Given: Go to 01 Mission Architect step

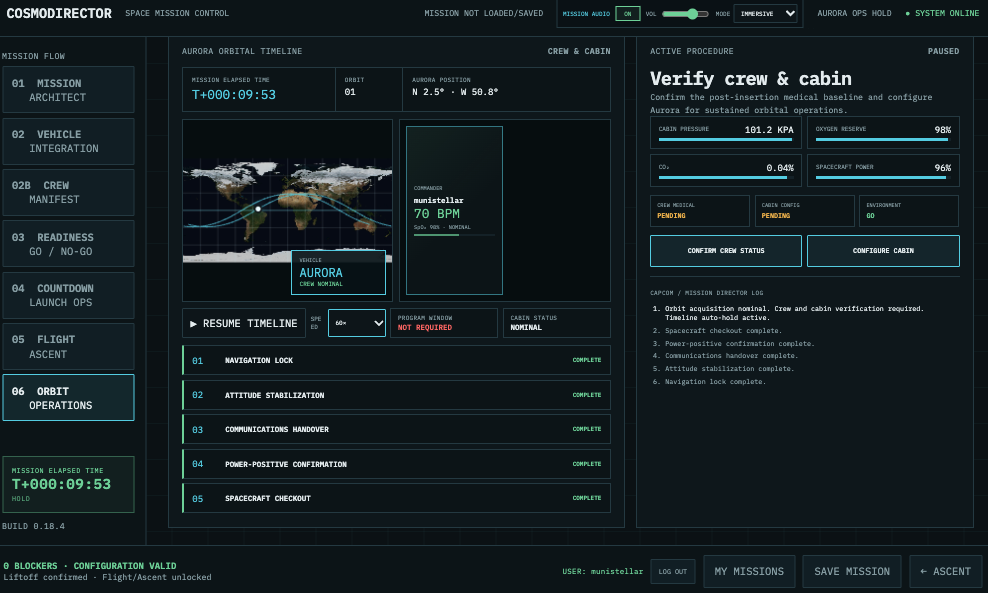Looking at the screenshot, I should pos(68,90).
